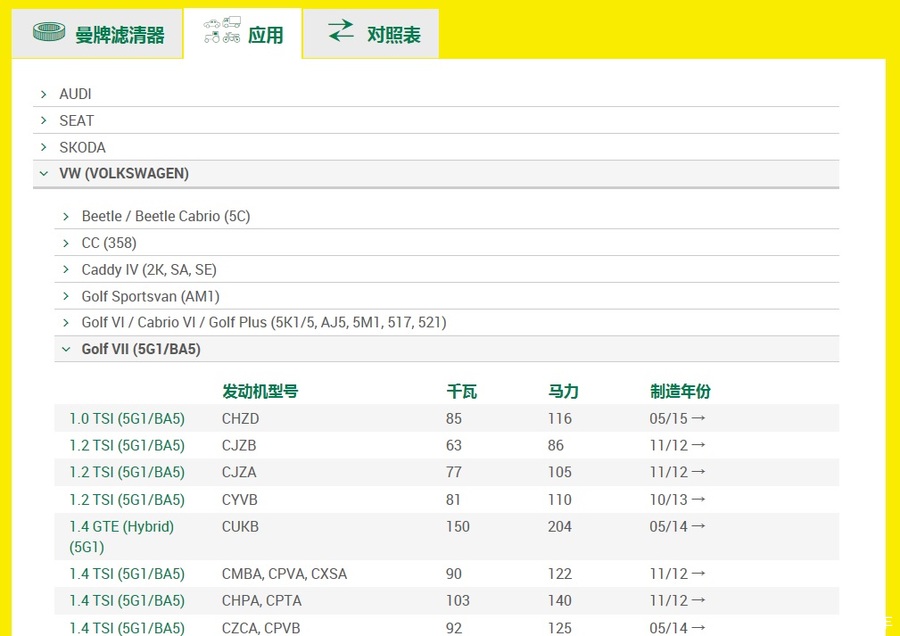Viewport: 900px width, 636px height.
Task: Click the 千瓦 column header
Action: (461, 391)
